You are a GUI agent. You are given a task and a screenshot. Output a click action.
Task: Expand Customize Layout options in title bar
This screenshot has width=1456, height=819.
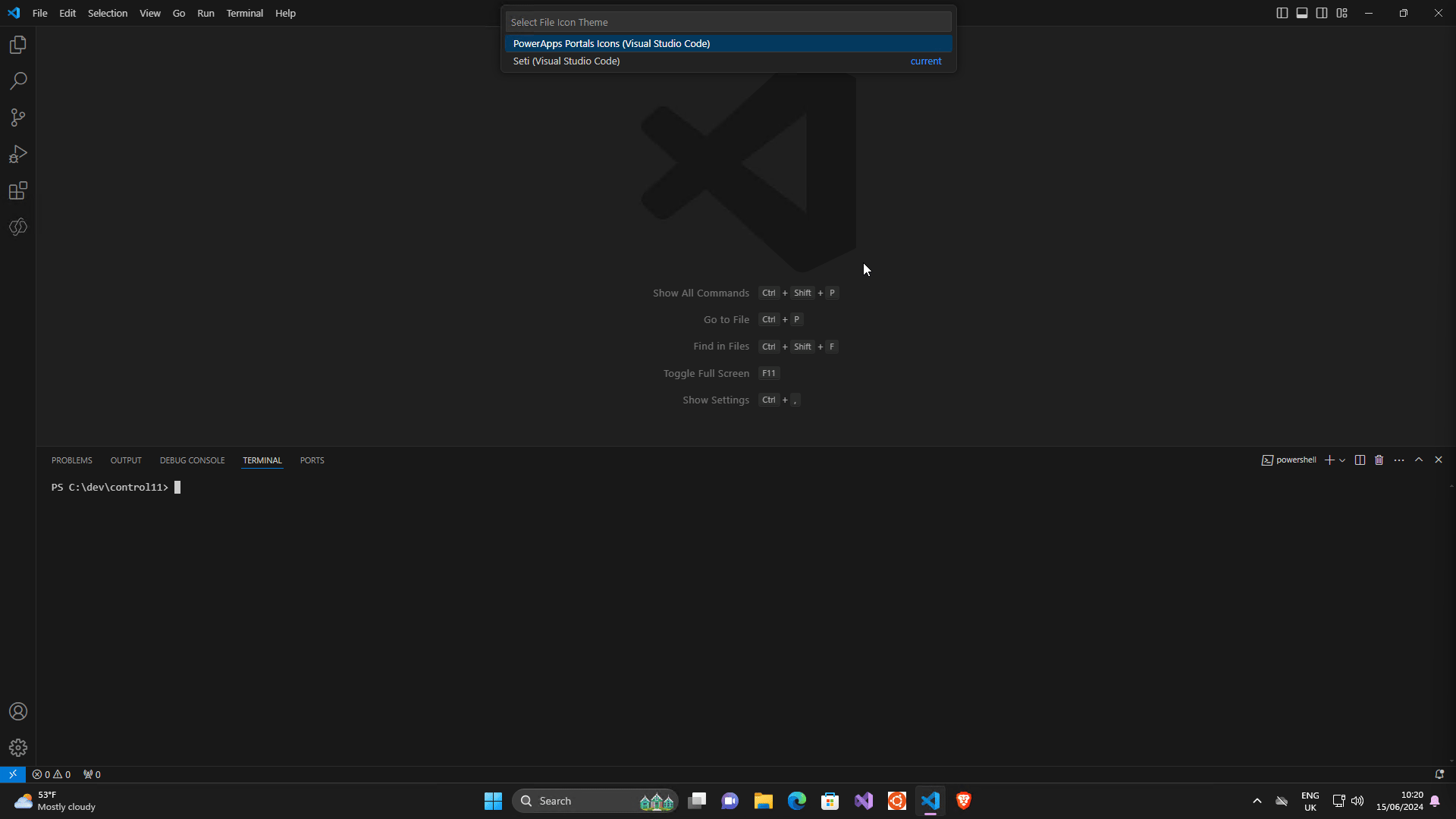point(1341,13)
